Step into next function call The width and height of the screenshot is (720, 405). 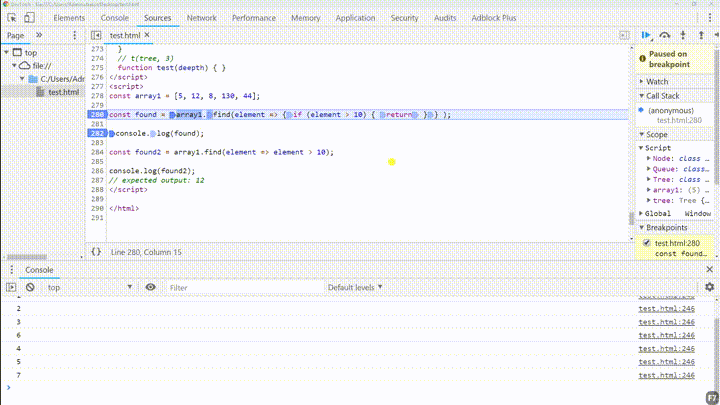(683, 35)
